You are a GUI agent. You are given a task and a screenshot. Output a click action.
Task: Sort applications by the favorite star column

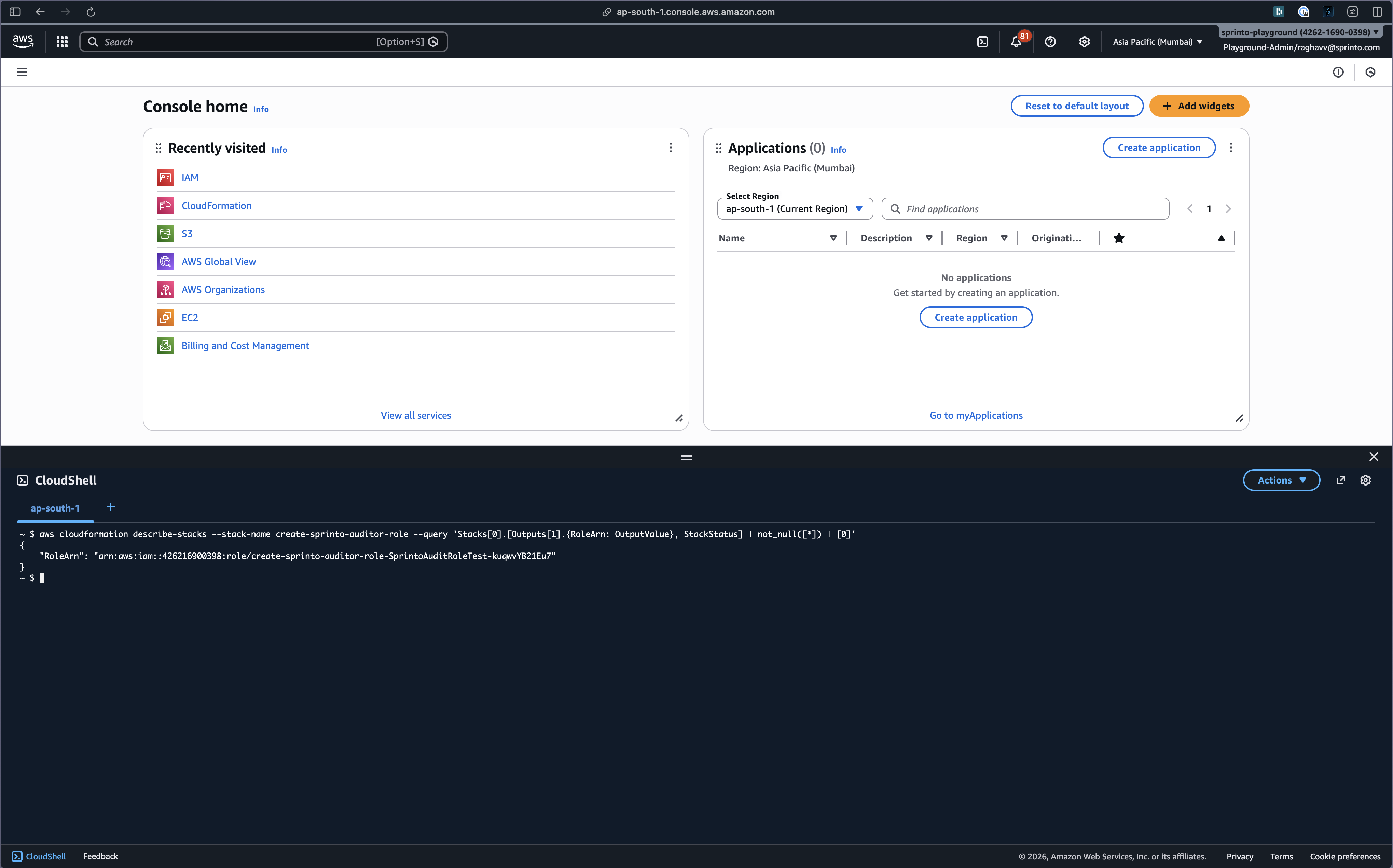tap(1119, 238)
